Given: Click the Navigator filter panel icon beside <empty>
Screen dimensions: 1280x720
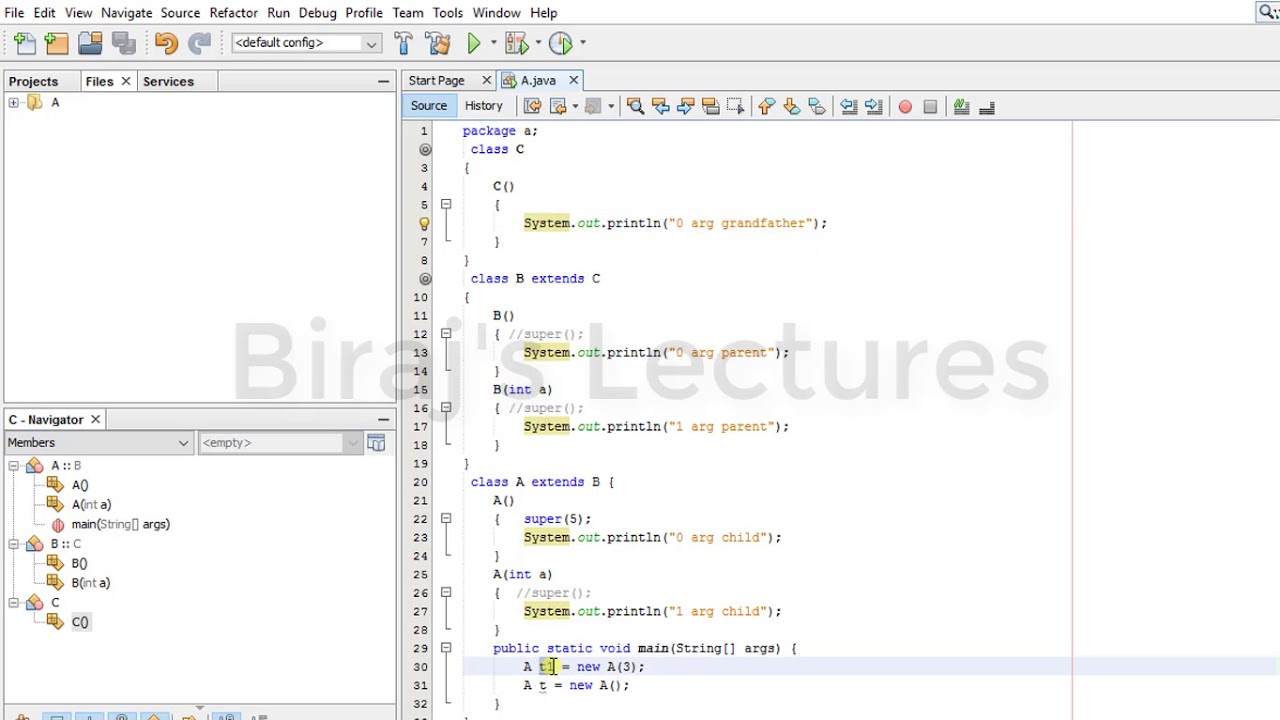Looking at the screenshot, I should [x=376, y=443].
